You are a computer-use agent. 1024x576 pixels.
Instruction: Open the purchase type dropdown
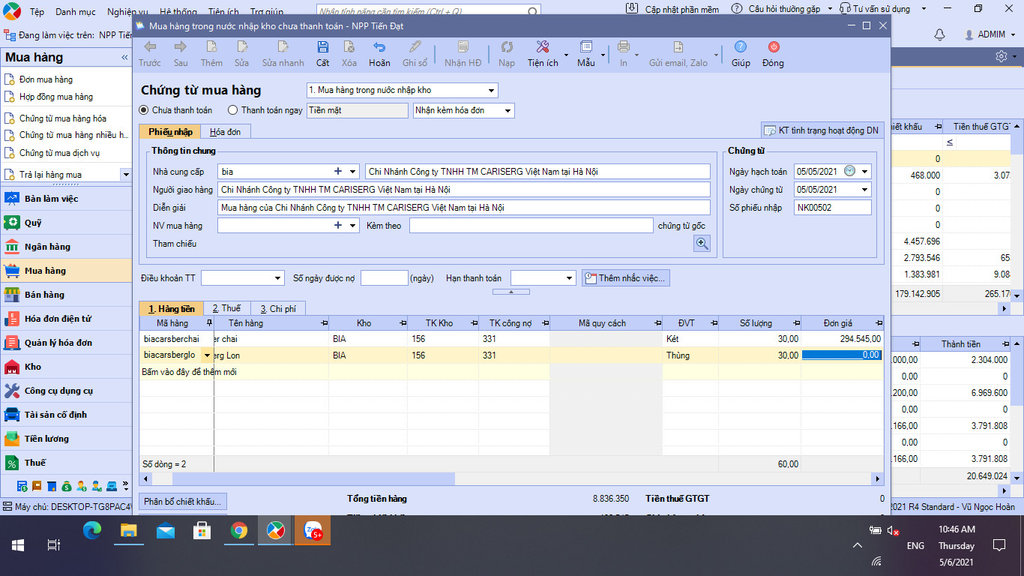pos(491,90)
